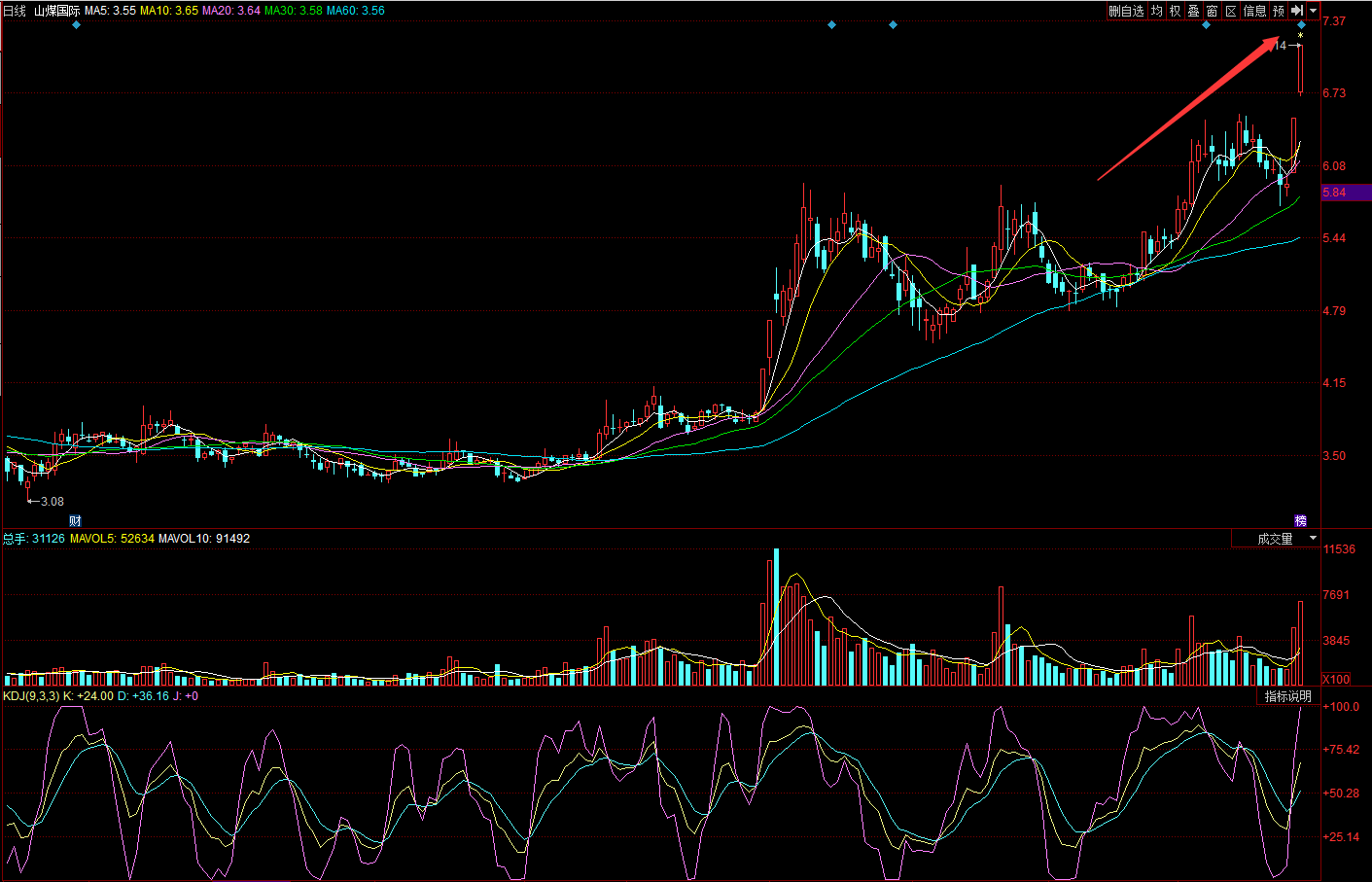1372x882 pixels.
Task: Select the 区 range statistics button
Action: coord(1230,11)
